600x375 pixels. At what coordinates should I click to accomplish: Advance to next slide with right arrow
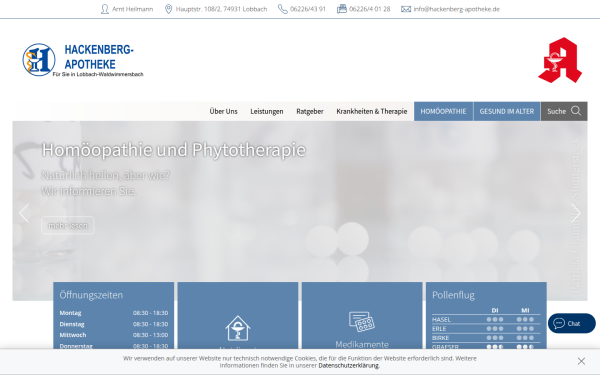click(576, 213)
